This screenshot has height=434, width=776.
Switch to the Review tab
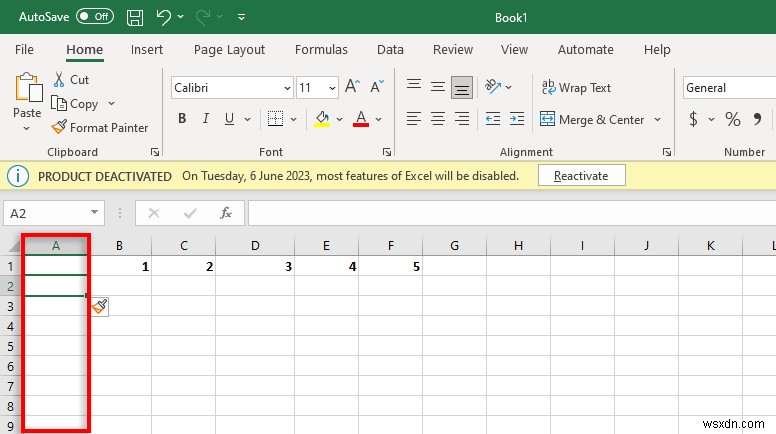click(453, 49)
